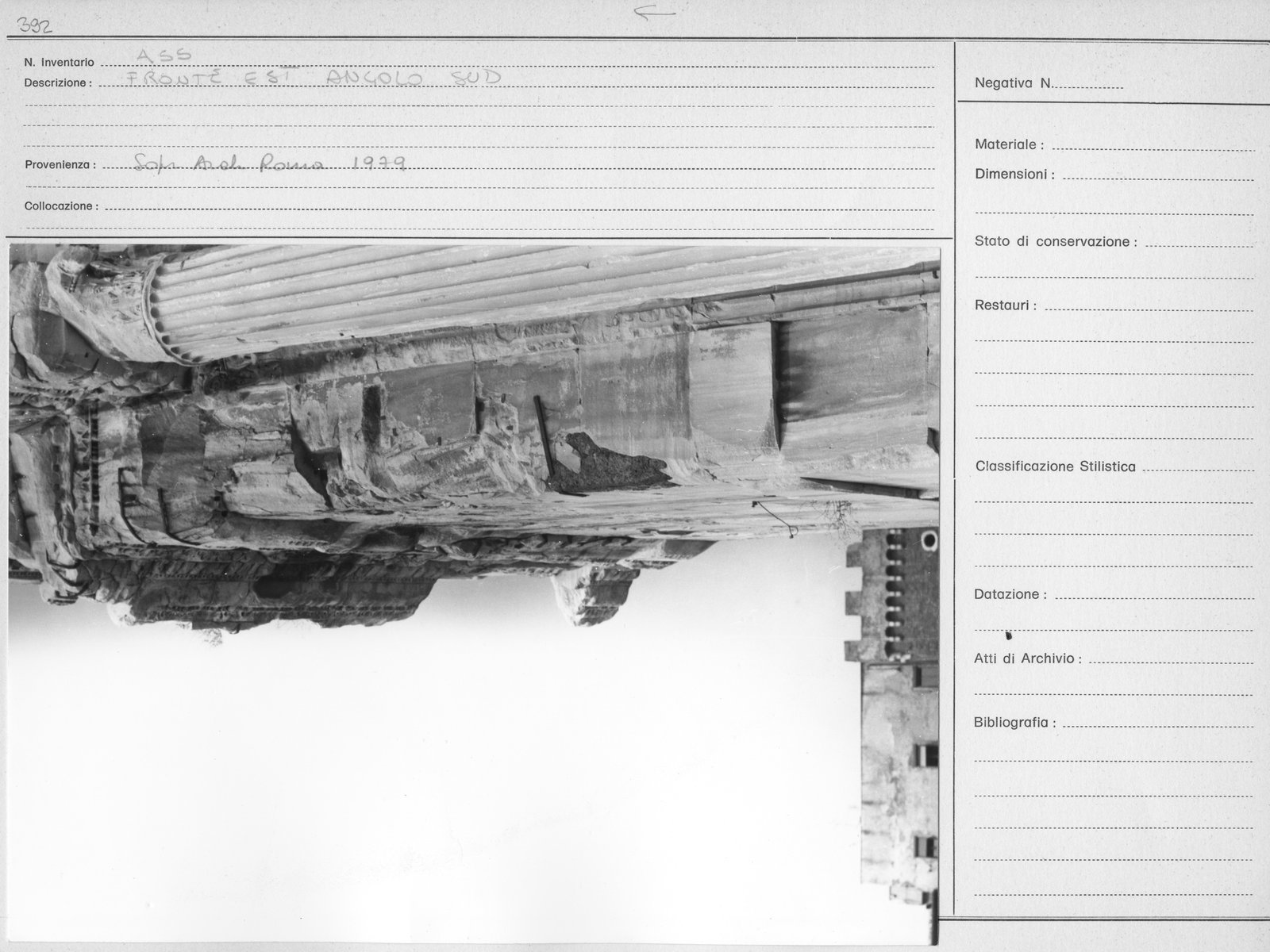Image resolution: width=1270 pixels, height=952 pixels.
Task: Click the handwritten 'ASS' inventory value
Action: point(164,56)
